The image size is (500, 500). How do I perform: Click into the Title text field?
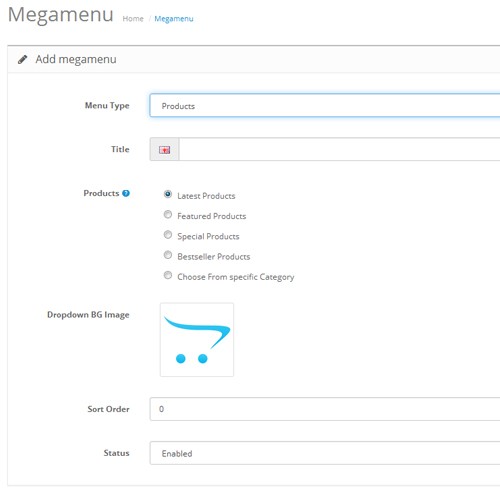click(x=339, y=149)
